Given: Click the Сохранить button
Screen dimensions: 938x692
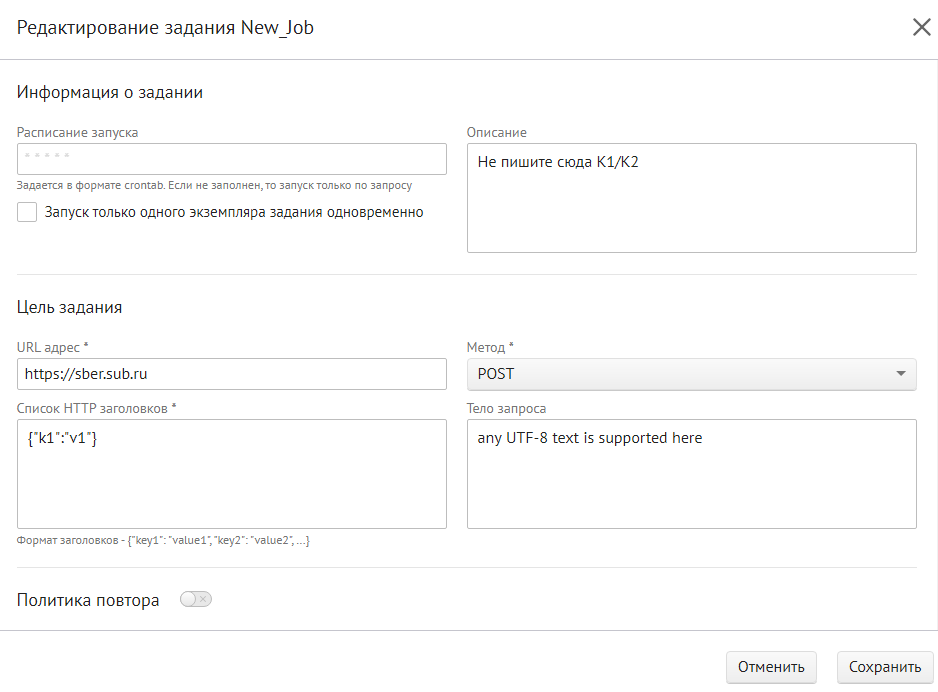Looking at the screenshot, I should click(884, 667).
